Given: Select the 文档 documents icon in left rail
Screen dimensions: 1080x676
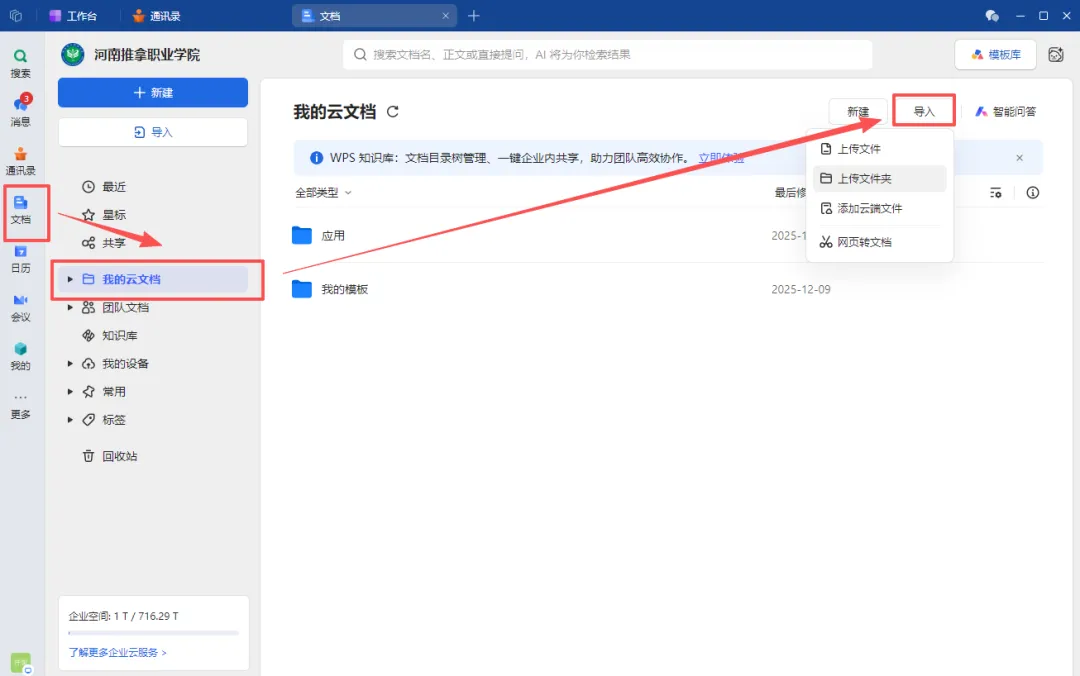Looking at the screenshot, I should (x=21, y=210).
